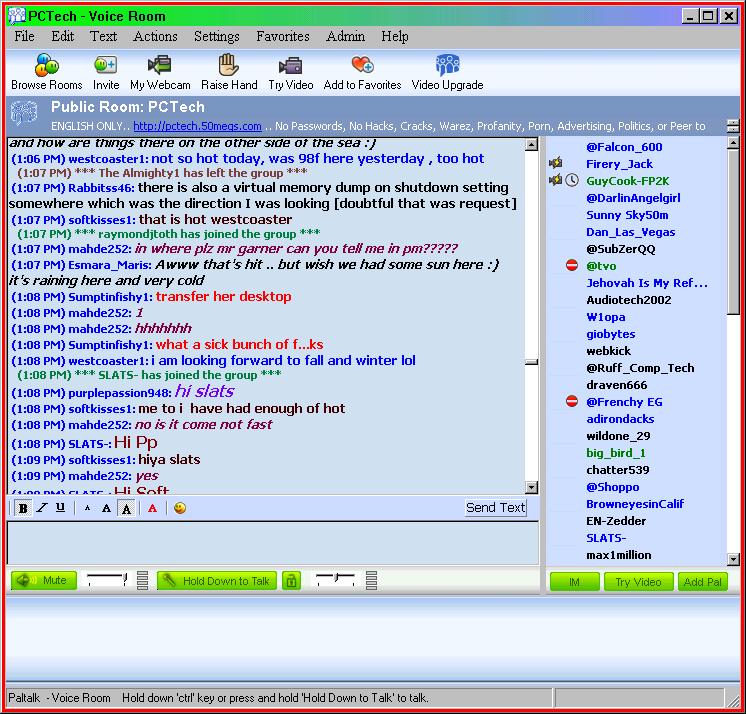Start My Webcam from the toolbar
746x714 pixels.
click(x=159, y=65)
